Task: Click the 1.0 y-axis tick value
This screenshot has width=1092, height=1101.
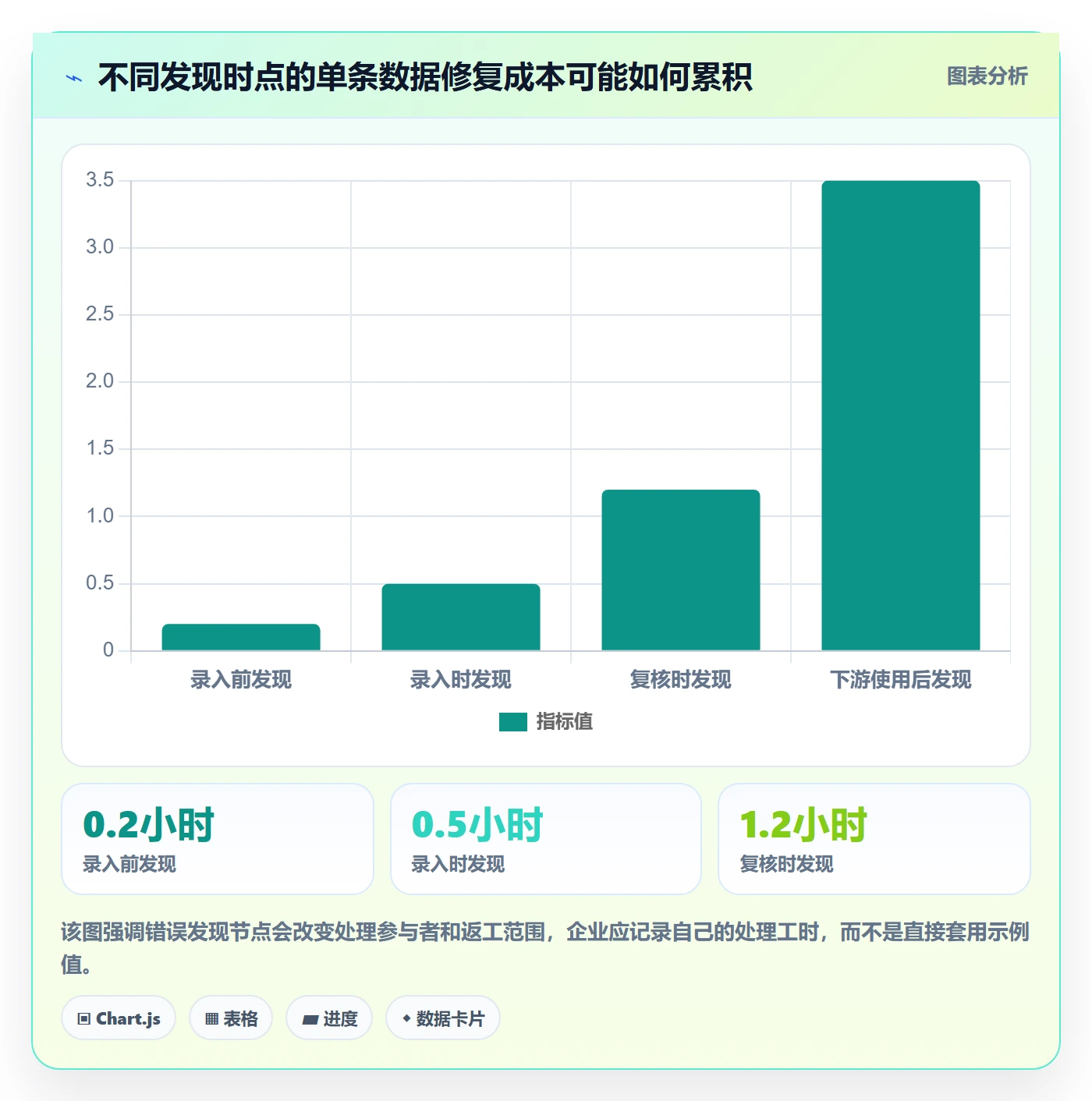Action: tap(100, 516)
